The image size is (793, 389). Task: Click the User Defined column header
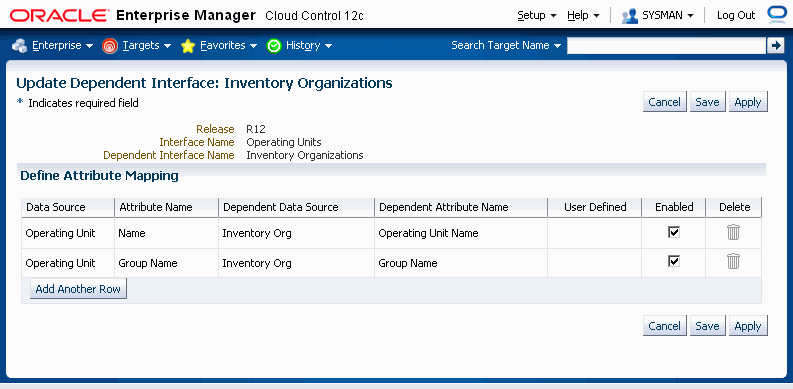(595, 207)
